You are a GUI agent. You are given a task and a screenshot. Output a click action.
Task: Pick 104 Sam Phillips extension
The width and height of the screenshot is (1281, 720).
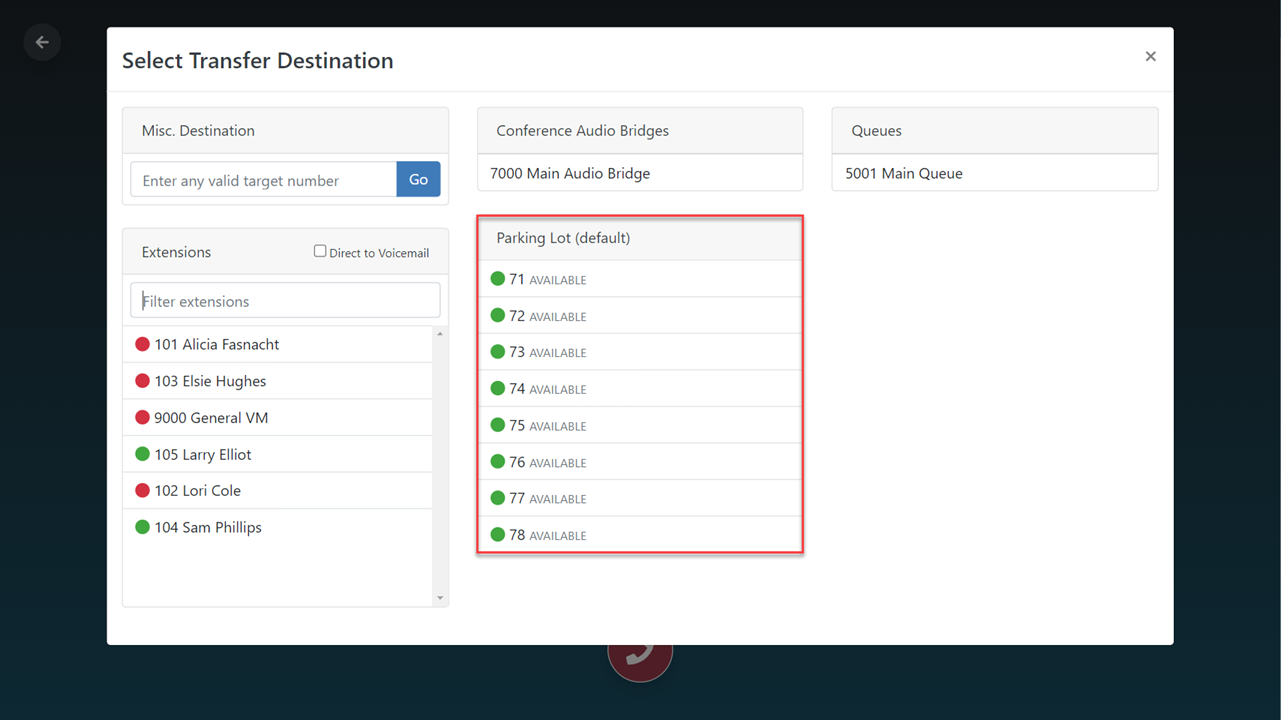click(x=208, y=527)
